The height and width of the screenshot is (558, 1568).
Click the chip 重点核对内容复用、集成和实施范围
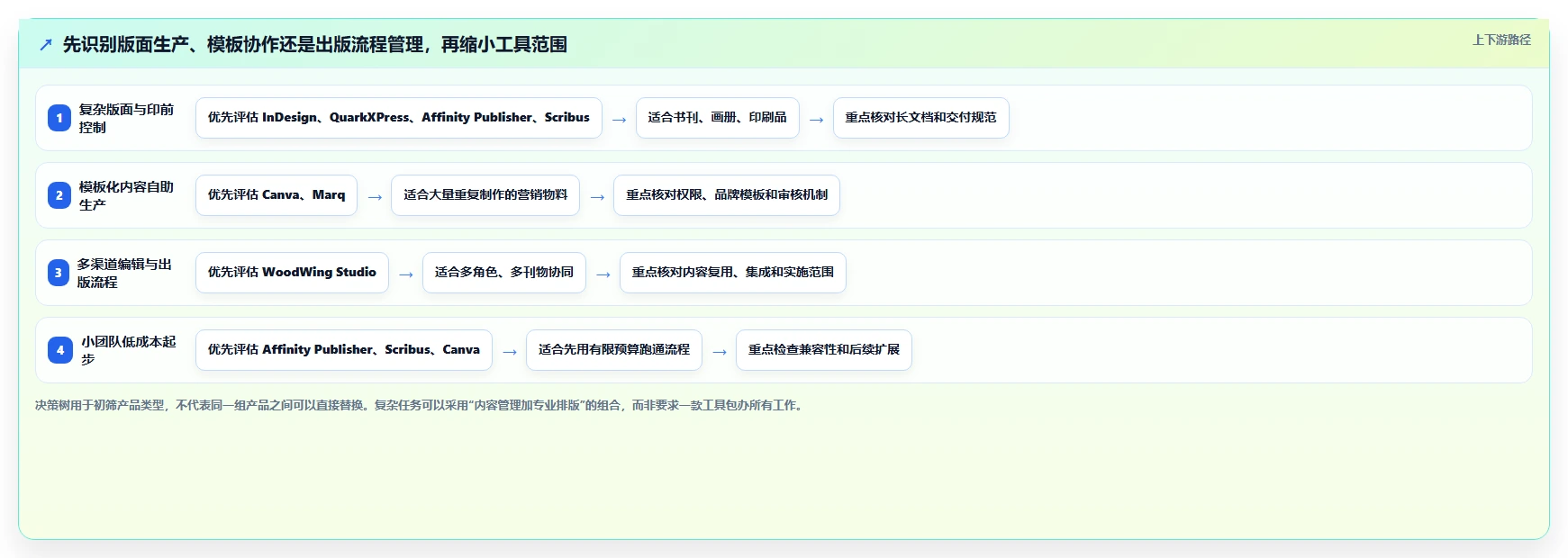(733, 273)
